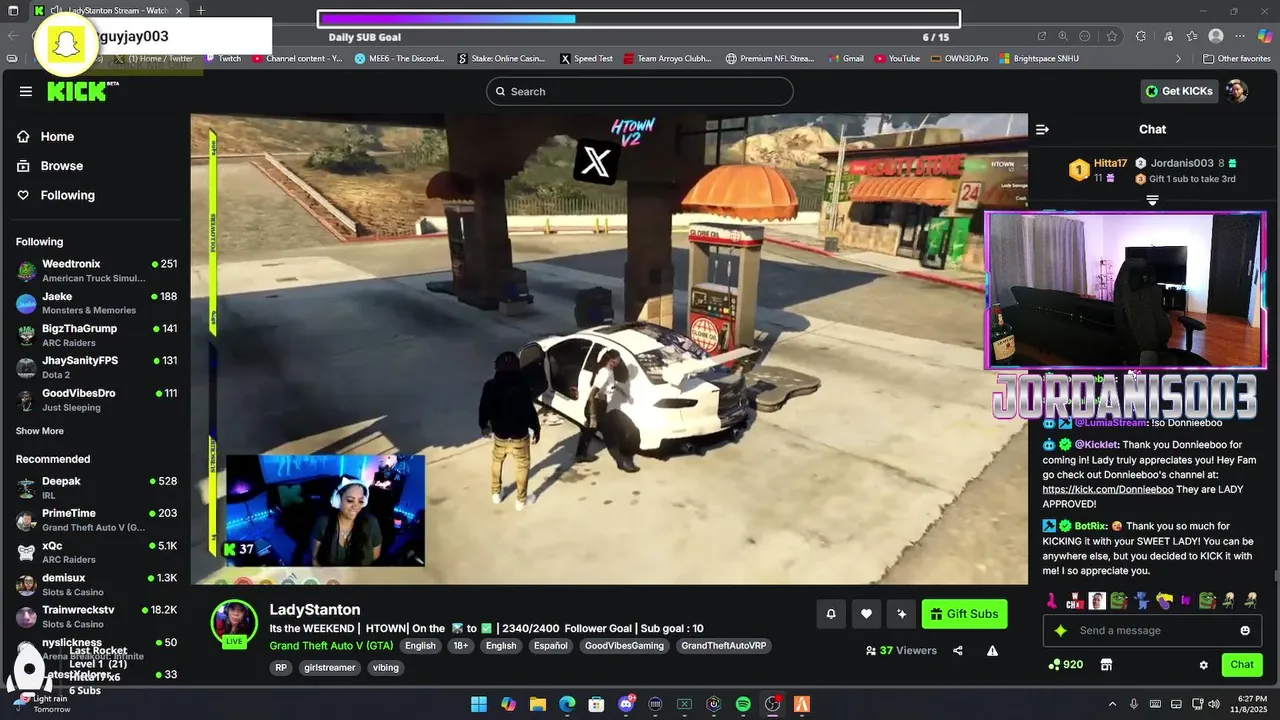Open the channel shop icon
Viewport: 1280px width, 720px height.
point(1106,665)
